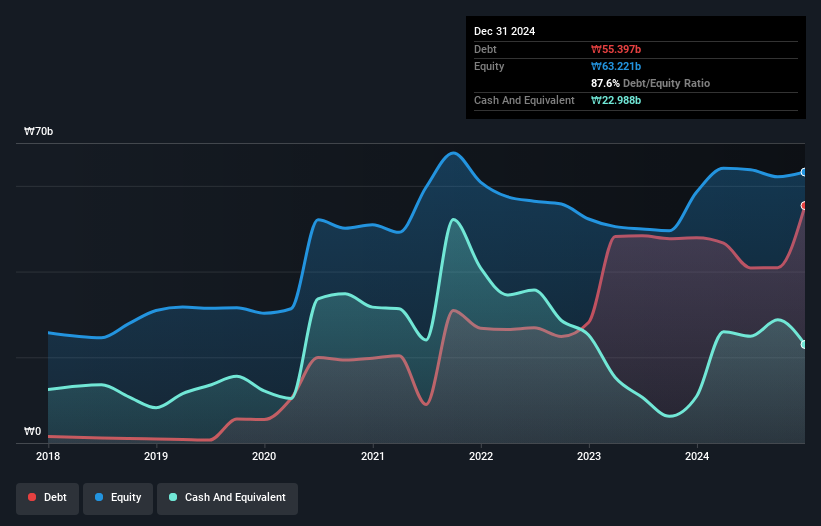821x526 pixels.
Task: Select the 2024 x-axis label
Action: point(697,456)
